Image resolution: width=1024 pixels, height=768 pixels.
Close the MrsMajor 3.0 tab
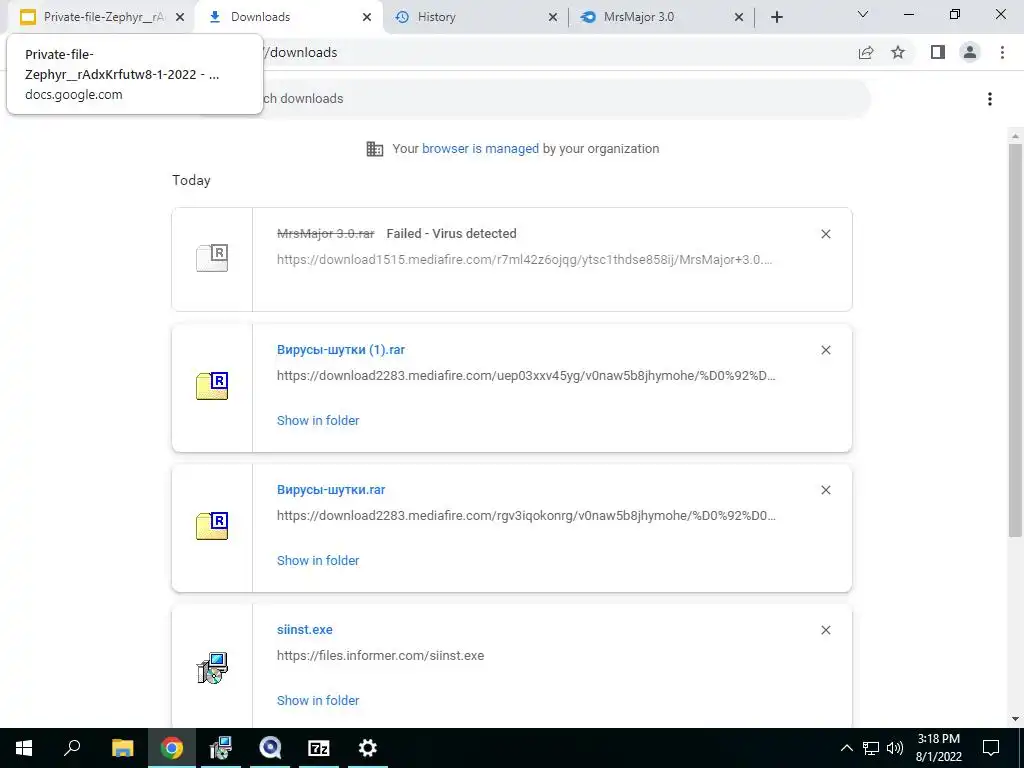click(x=739, y=17)
